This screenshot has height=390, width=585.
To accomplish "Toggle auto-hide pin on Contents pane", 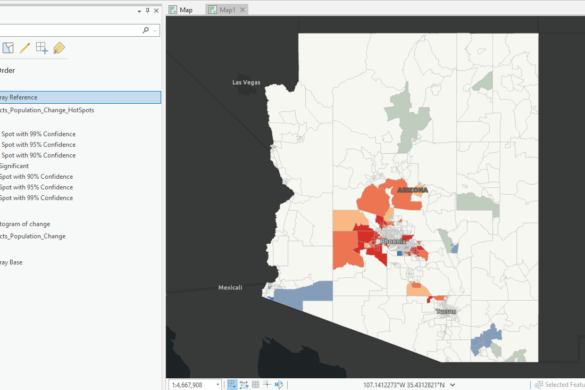I will coord(148,11).
